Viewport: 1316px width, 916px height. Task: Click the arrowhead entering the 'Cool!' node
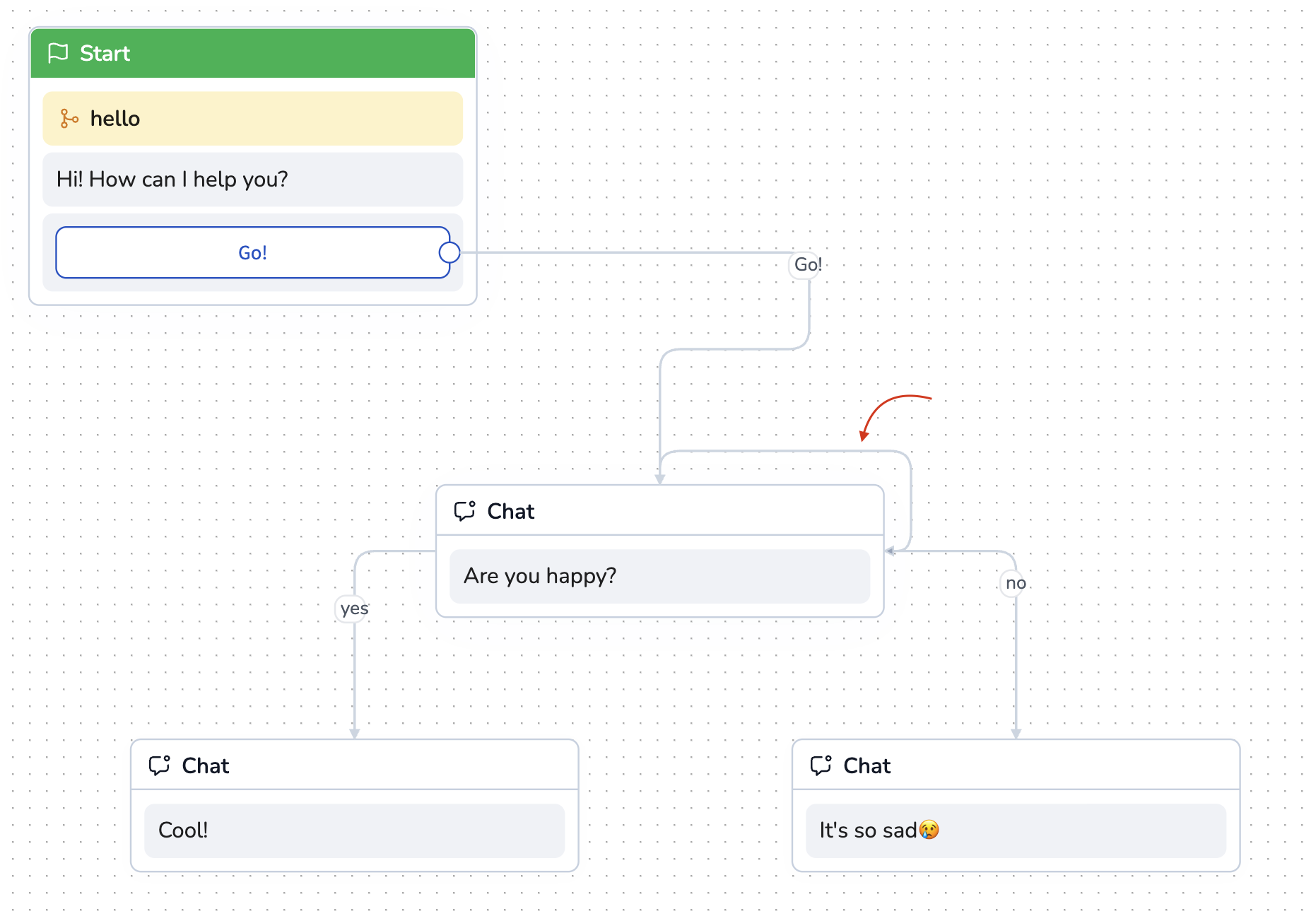355,734
